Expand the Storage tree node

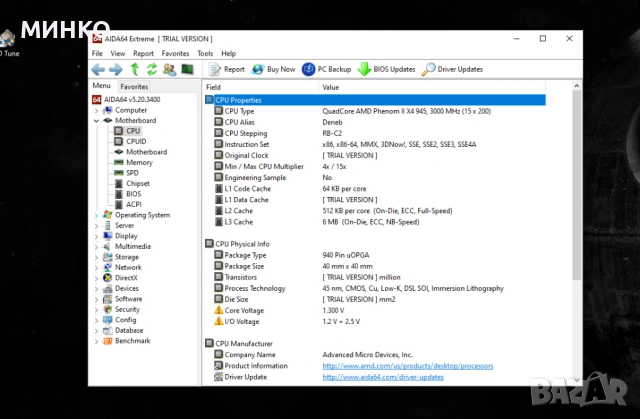coord(96,257)
